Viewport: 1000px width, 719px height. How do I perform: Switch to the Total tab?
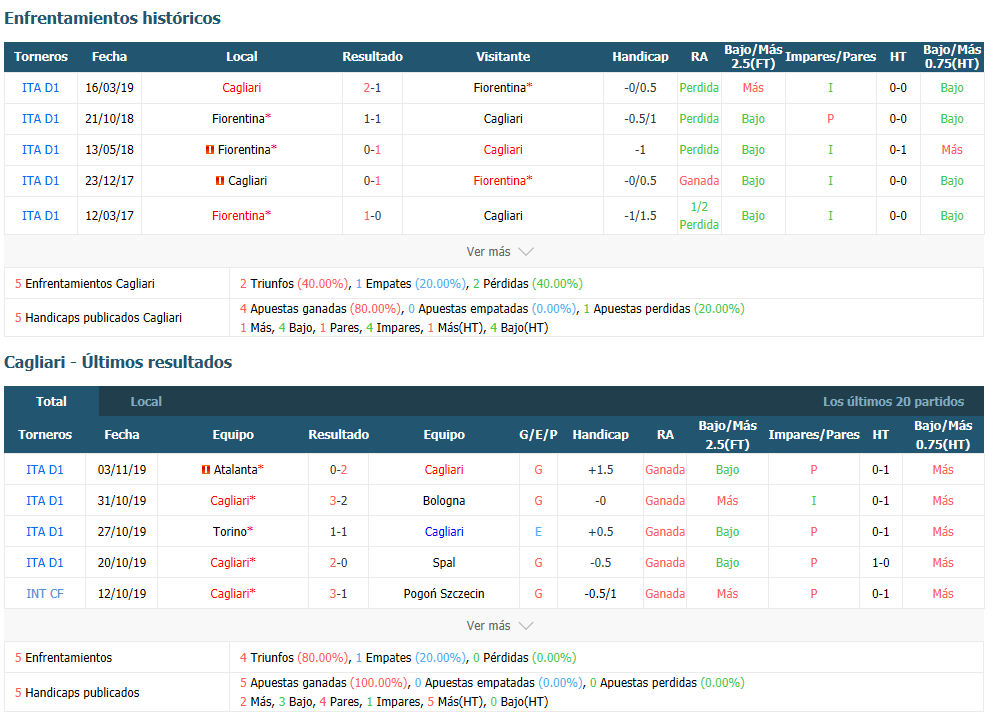pos(51,401)
